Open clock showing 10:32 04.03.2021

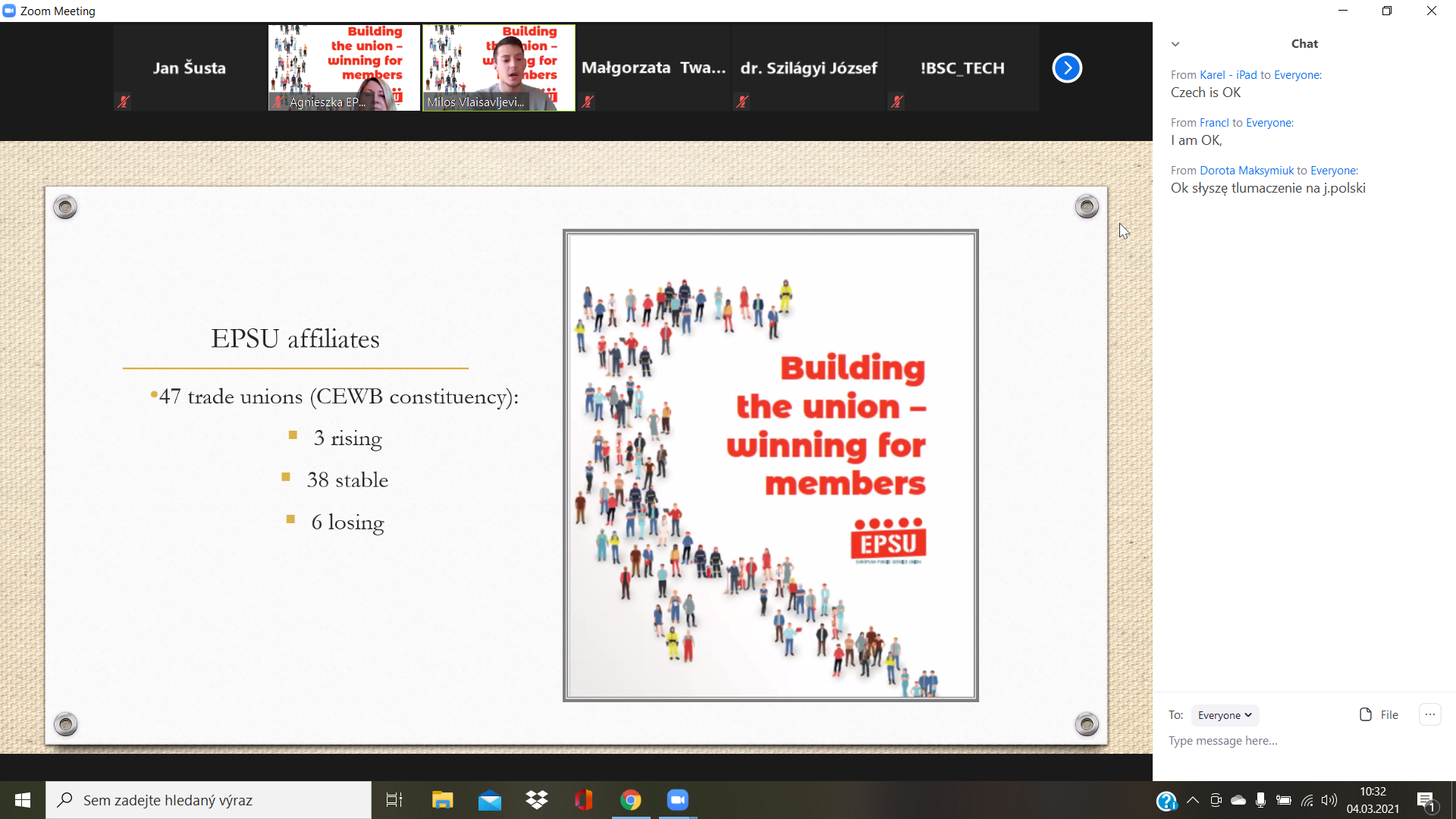point(1373,800)
